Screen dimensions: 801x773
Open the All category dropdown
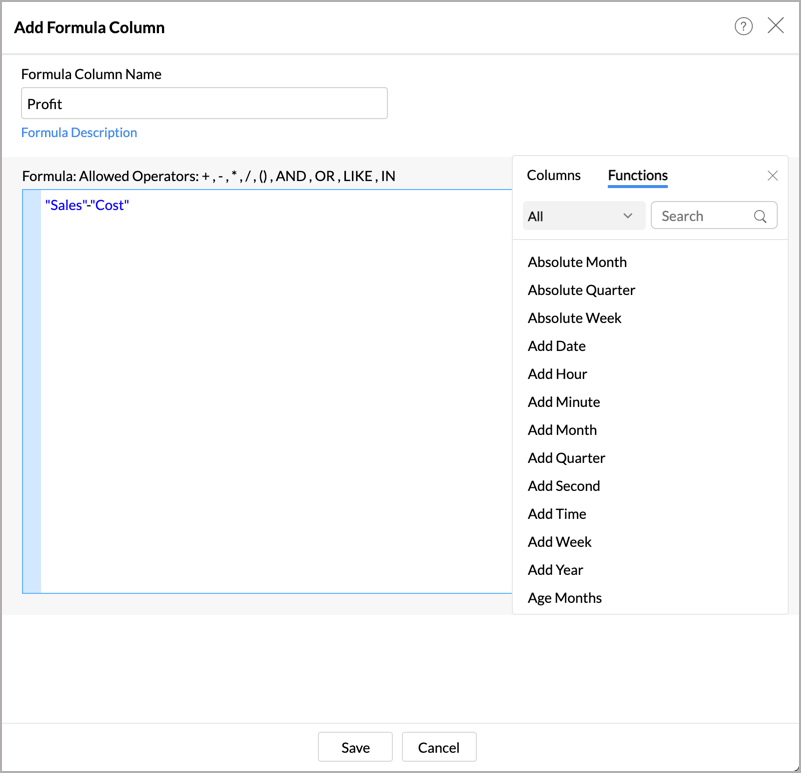click(x=583, y=216)
